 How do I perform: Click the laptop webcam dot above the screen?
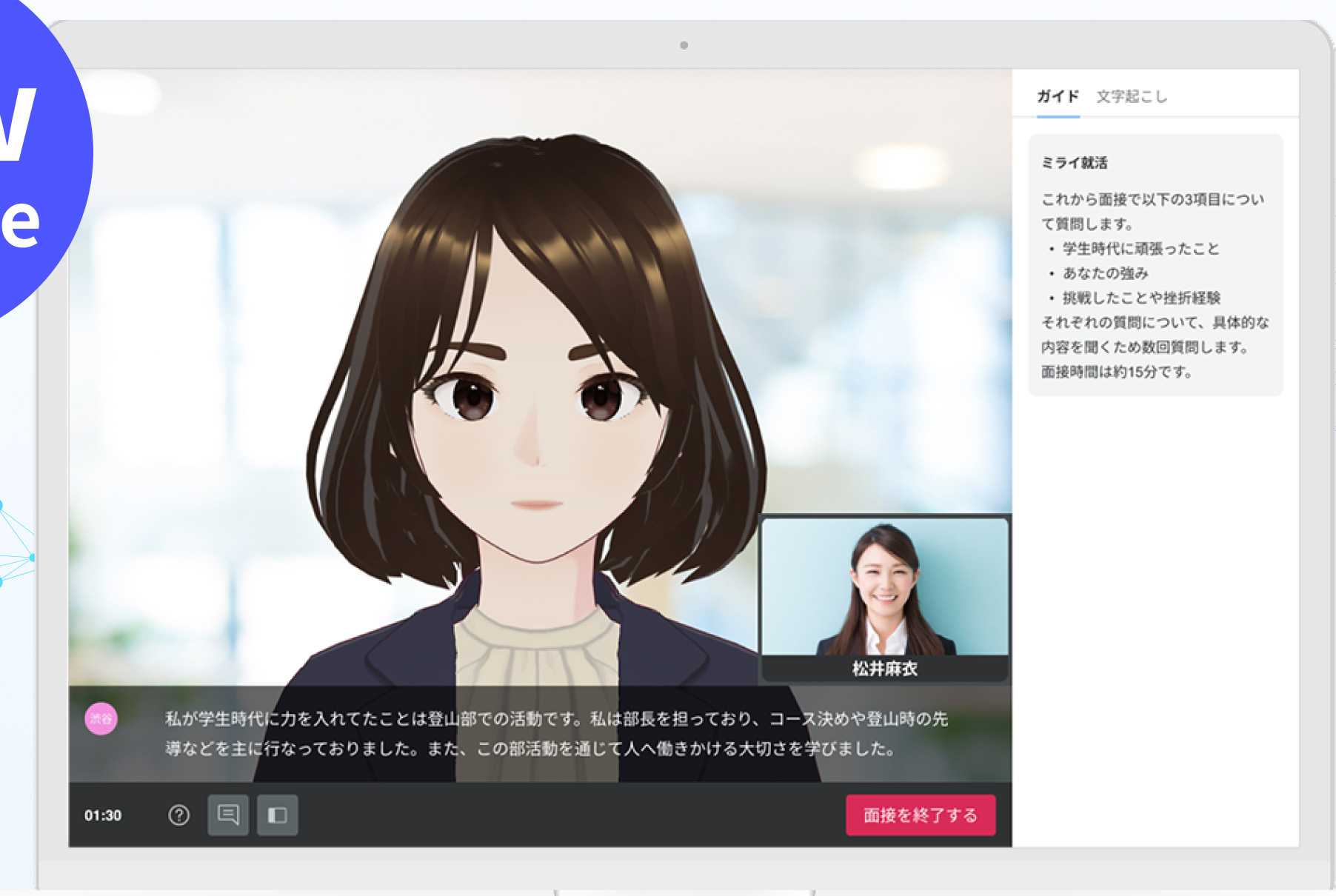pyautogui.click(x=684, y=45)
